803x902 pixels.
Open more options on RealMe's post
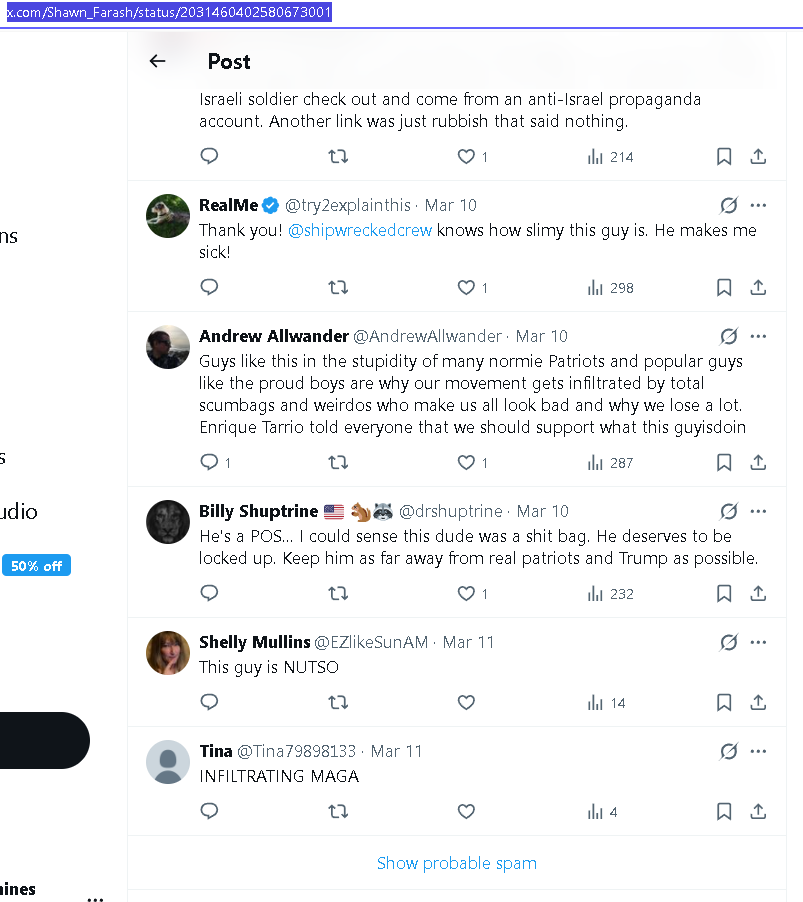point(758,205)
